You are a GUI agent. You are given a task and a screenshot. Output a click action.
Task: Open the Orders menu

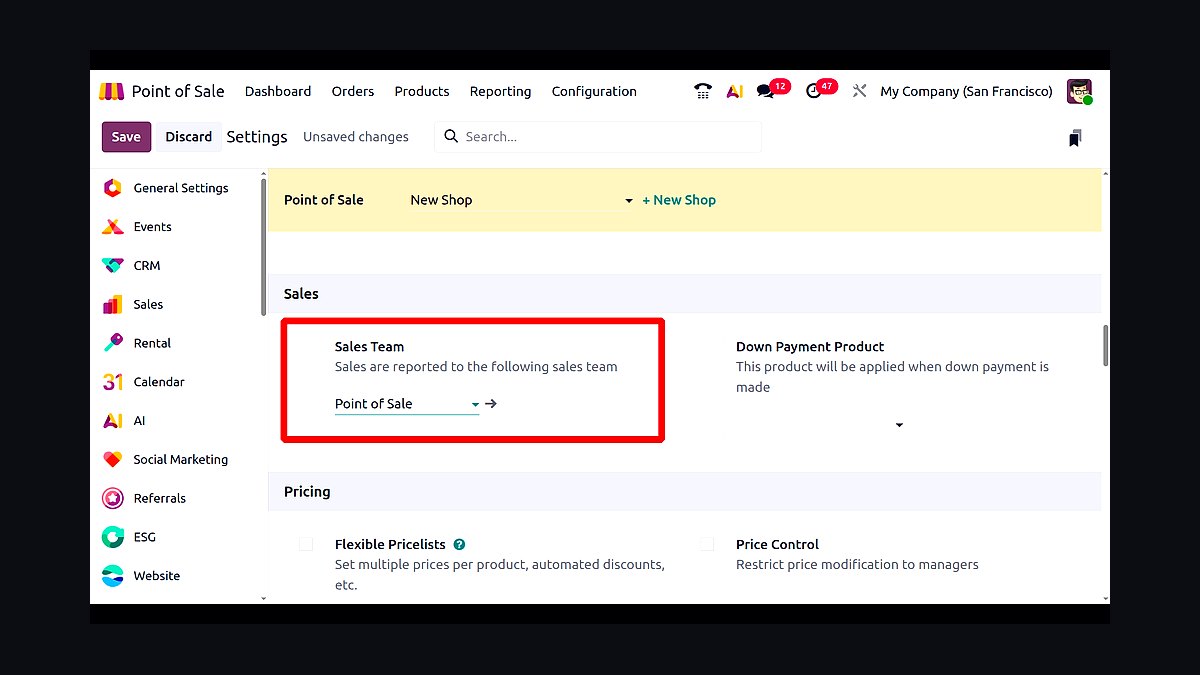click(353, 91)
